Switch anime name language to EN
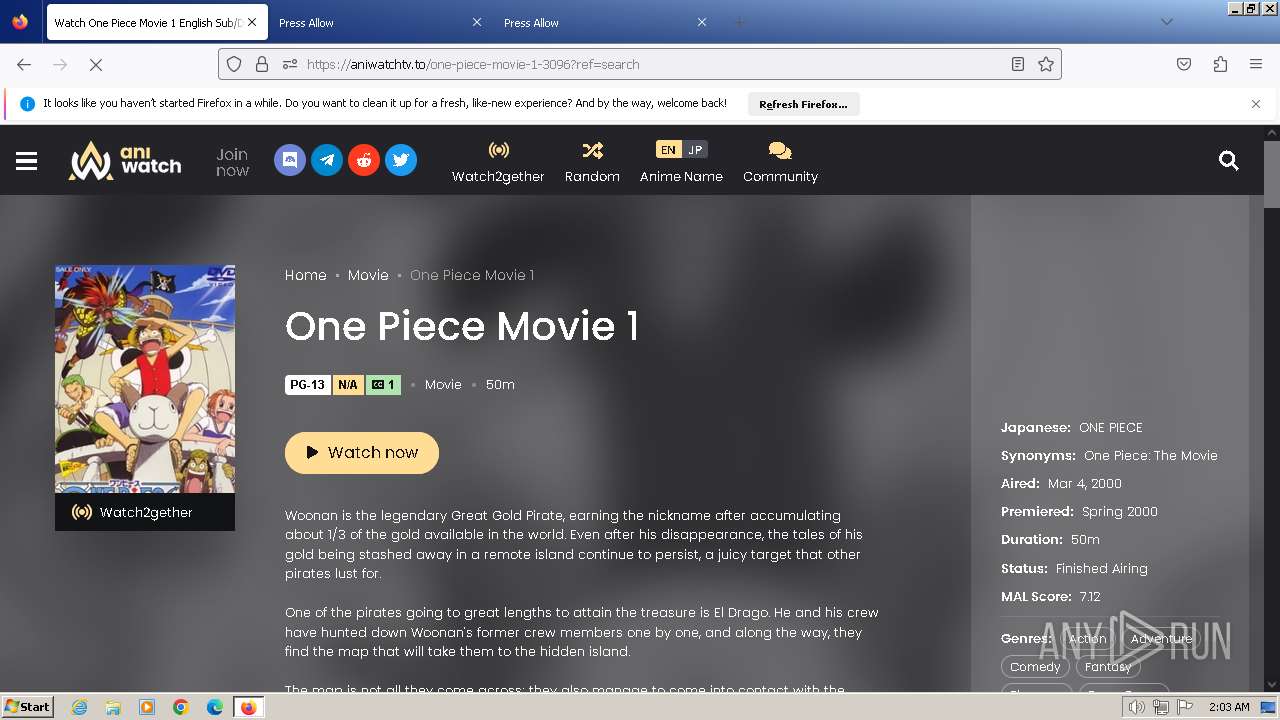 668,150
